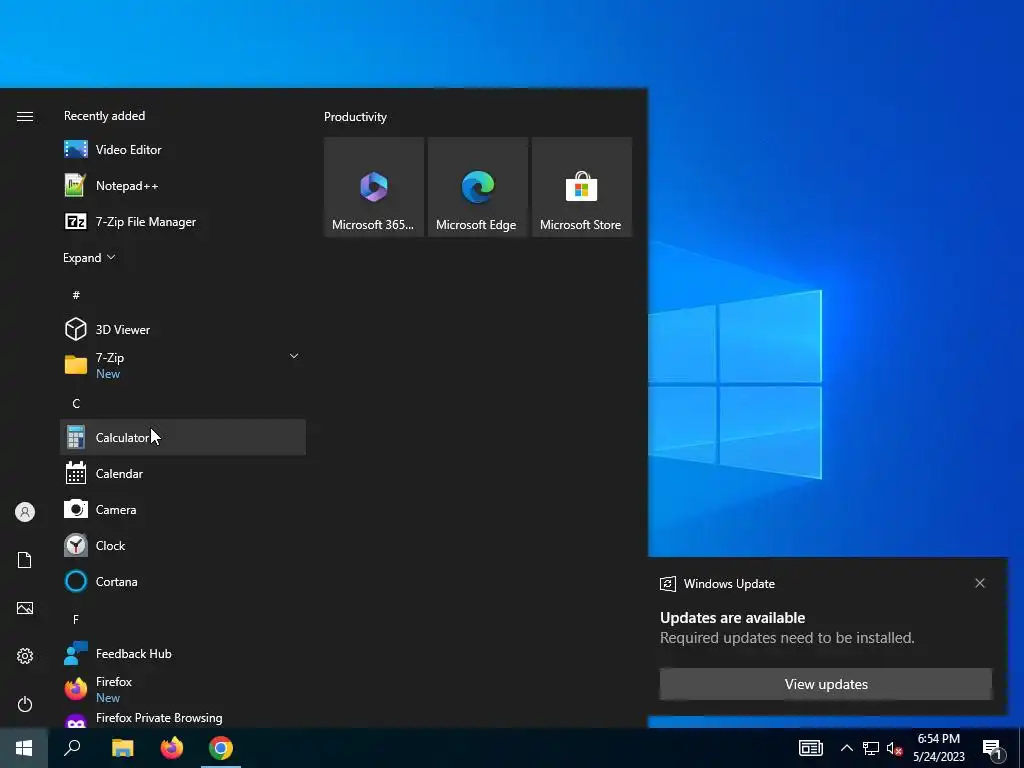Click View updates button

coord(825,684)
